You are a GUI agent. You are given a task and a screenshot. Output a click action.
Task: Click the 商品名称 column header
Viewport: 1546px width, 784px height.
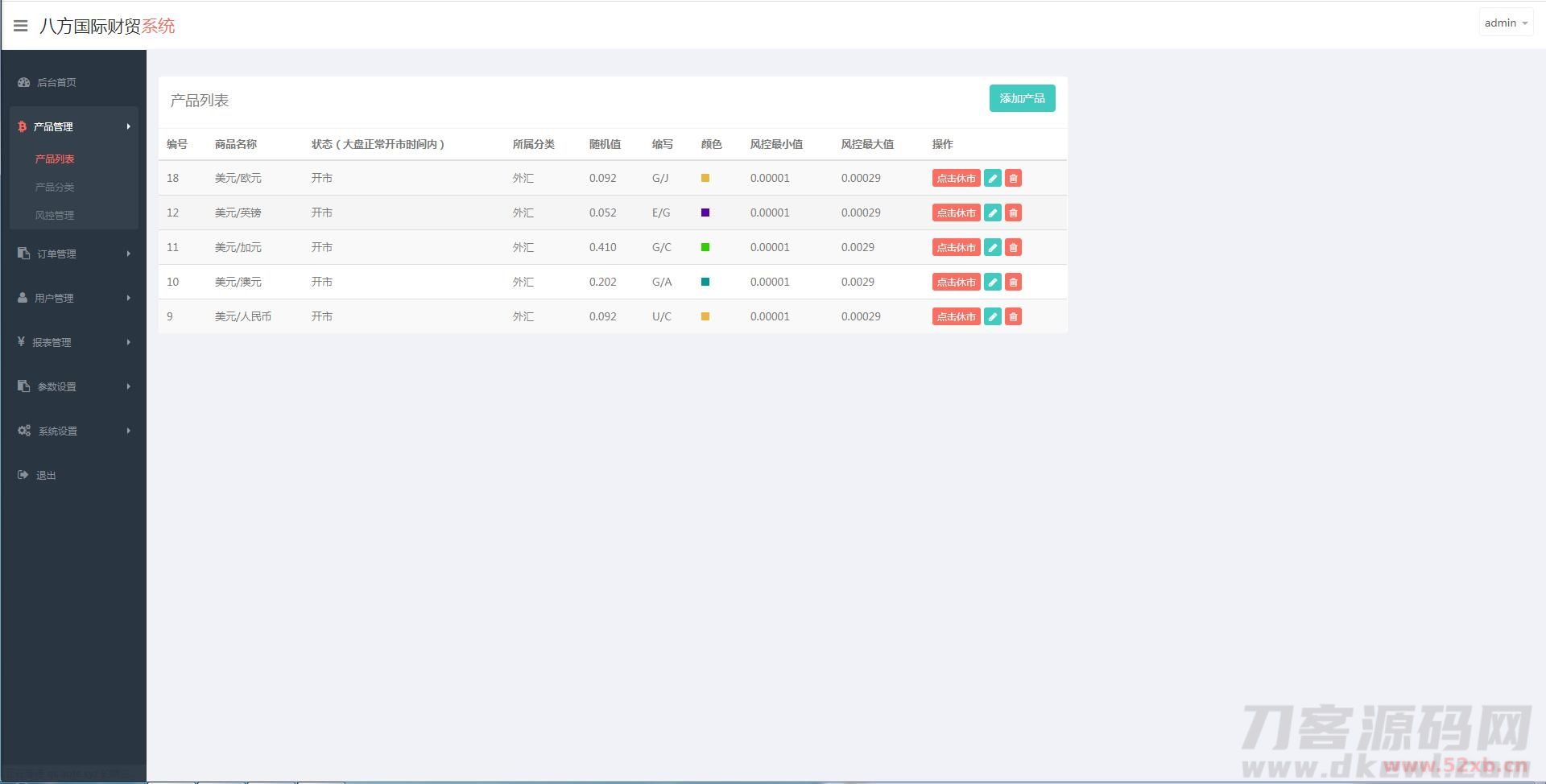tap(235, 144)
